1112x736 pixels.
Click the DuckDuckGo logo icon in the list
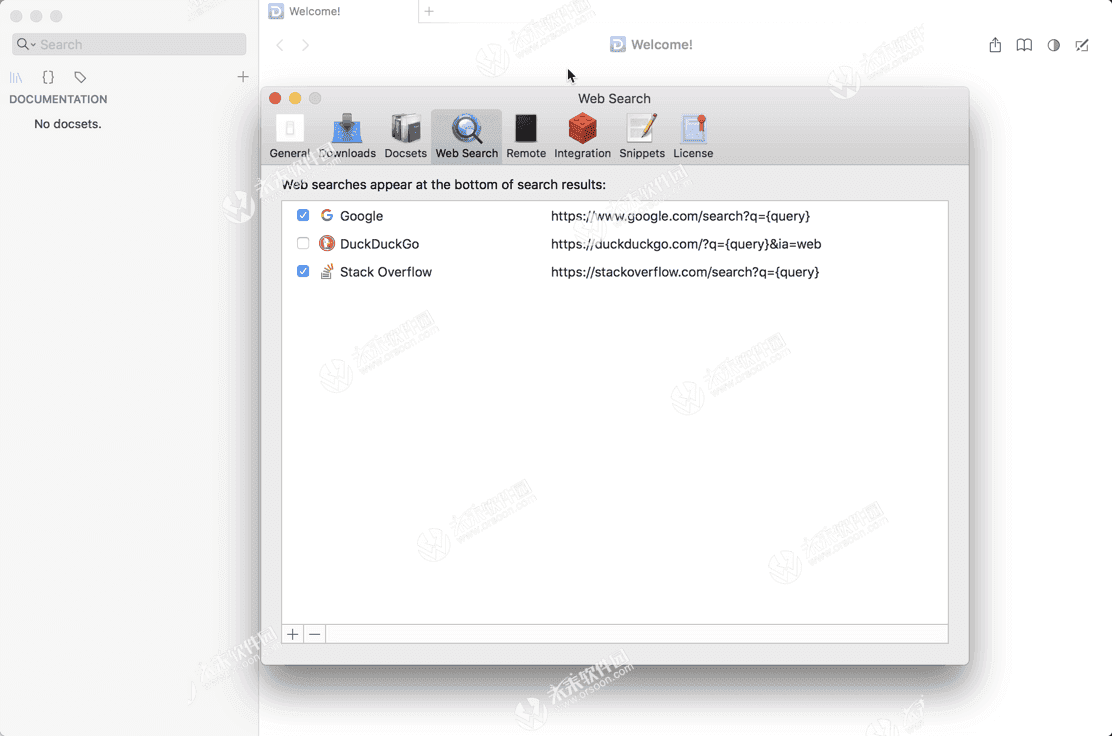326,243
